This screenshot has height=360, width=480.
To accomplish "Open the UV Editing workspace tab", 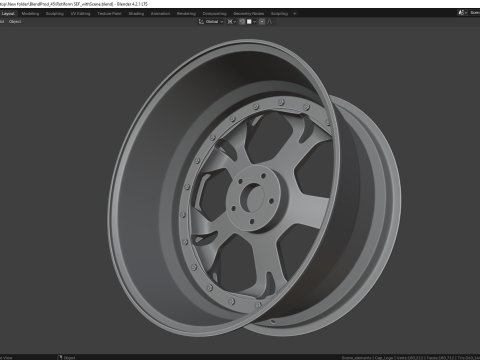I will 80,14.
